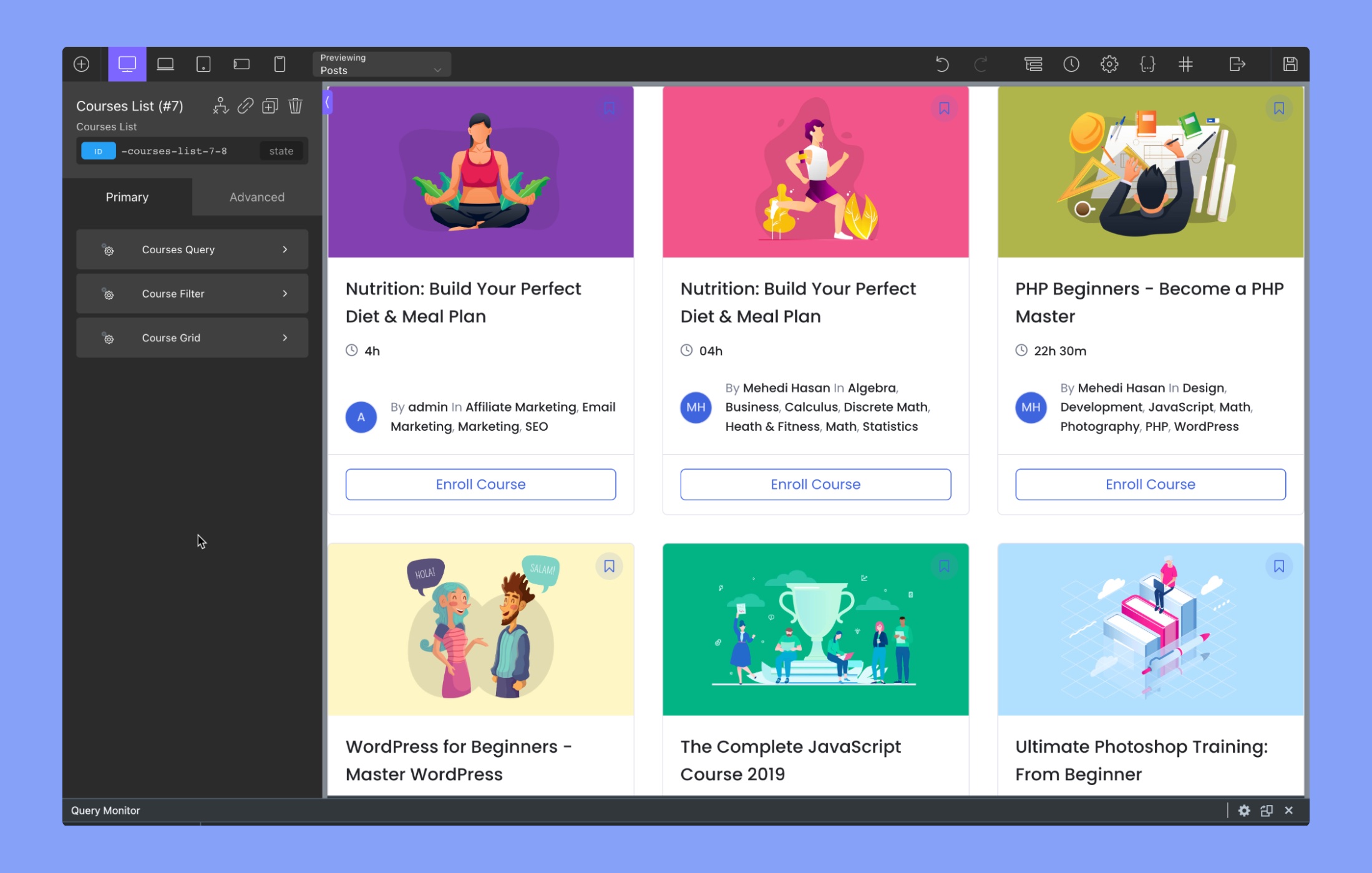Click the link wrapper icon
The height and width of the screenshot is (873, 1372).
point(245,106)
